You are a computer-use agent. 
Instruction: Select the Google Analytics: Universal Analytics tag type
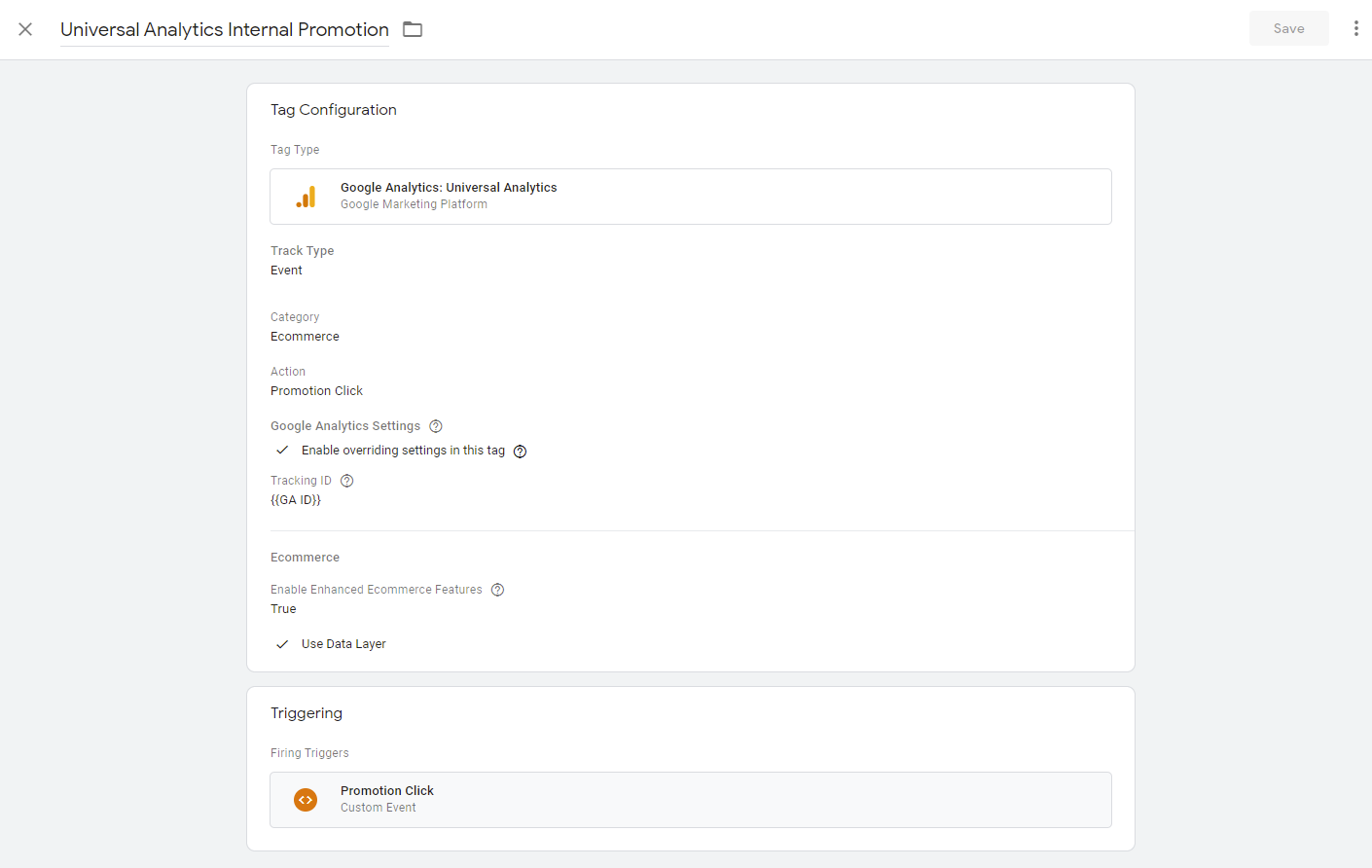[x=690, y=197]
